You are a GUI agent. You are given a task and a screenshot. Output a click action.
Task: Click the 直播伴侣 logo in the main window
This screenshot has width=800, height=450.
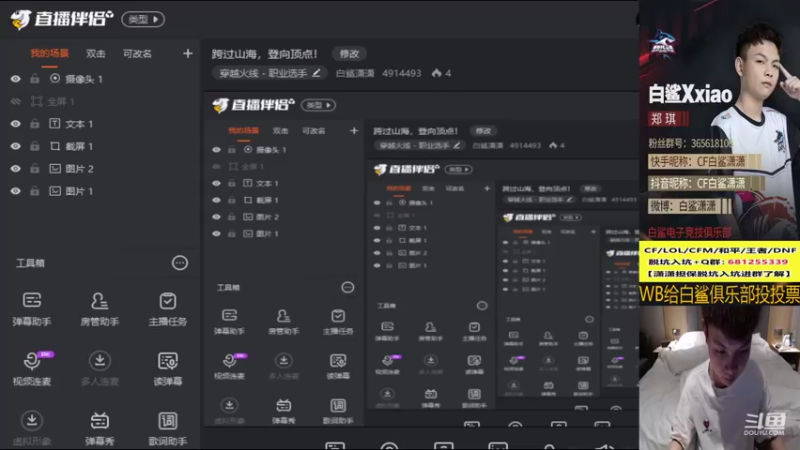pyautogui.click(x=61, y=19)
